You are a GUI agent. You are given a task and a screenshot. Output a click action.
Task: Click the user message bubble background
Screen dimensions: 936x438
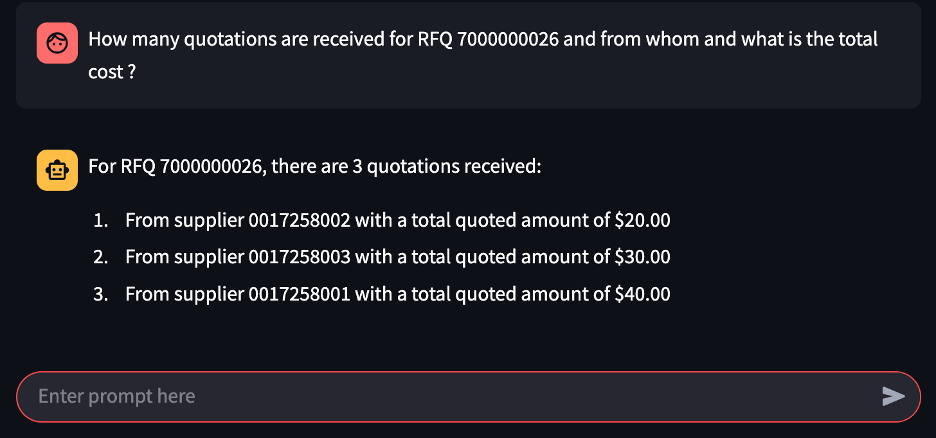pyautogui.click(x=469, y=55)
